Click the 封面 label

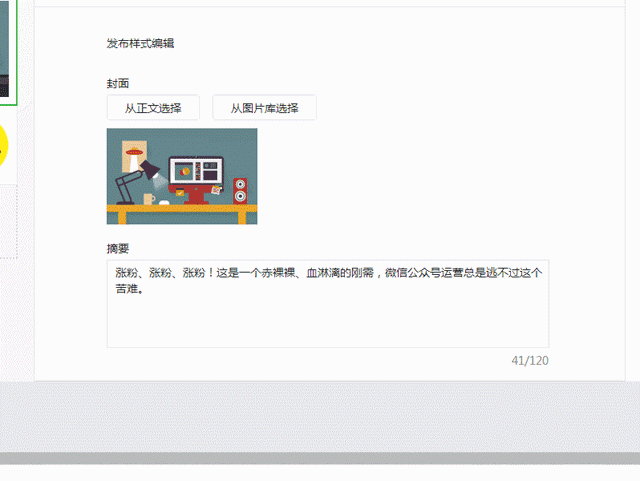tap(118, 84)
